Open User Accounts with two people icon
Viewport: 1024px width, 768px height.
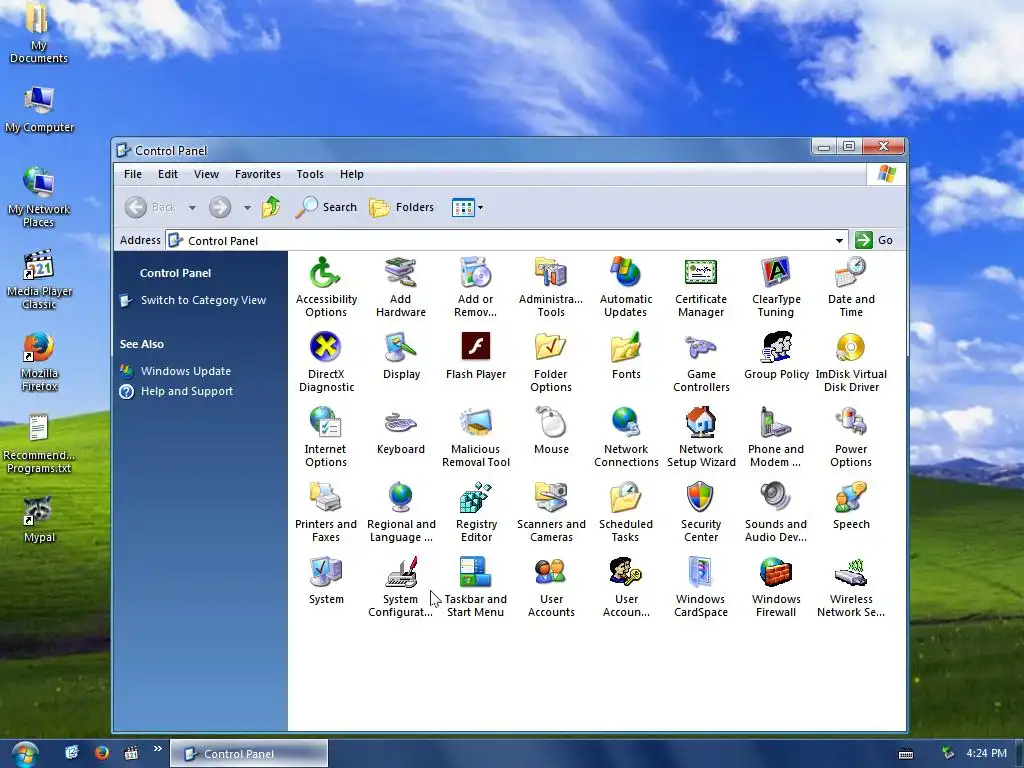point(551,587)
